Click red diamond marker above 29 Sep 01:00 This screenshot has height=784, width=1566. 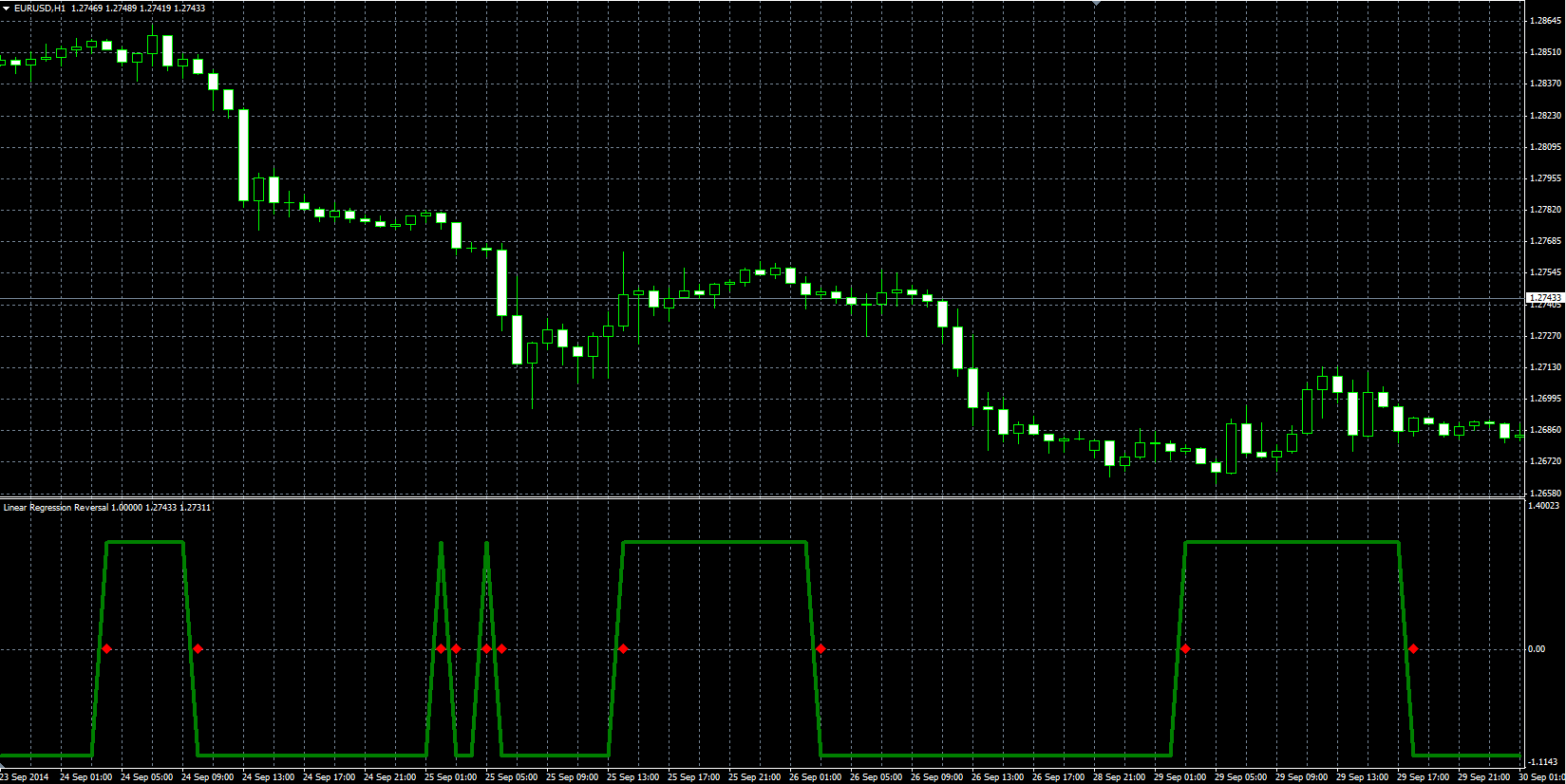(x=1185, y=649)
